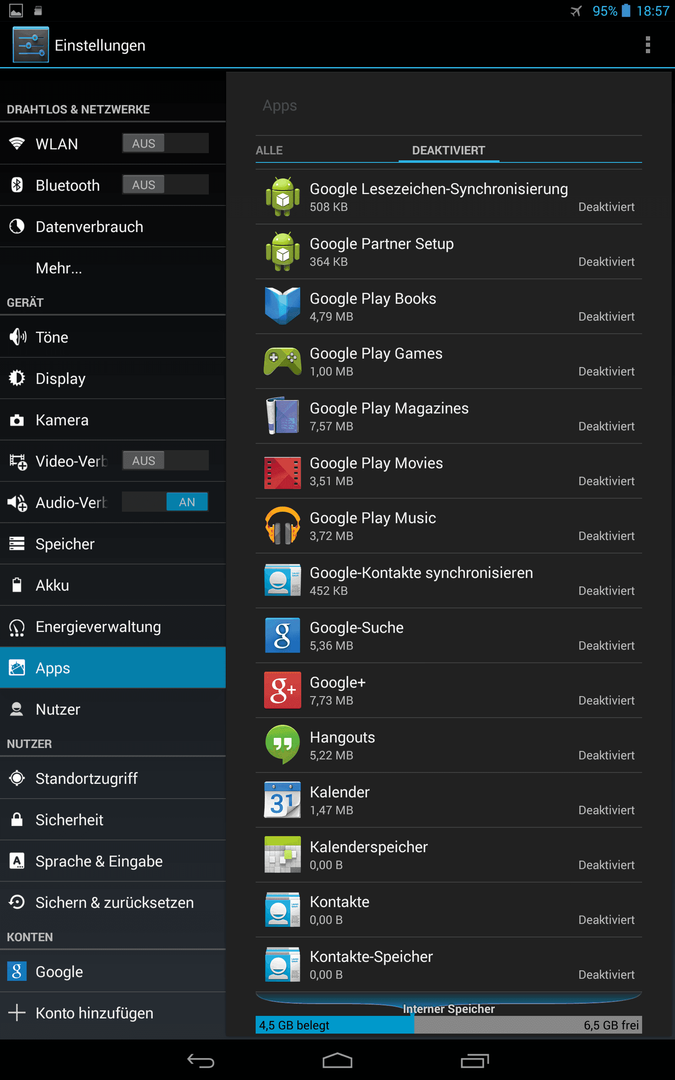Image resolution: width=675 pixels, height=1080 pixels.
Task: Toggle the Video-Verbesserung switch
Action: [x=165, y=461]
